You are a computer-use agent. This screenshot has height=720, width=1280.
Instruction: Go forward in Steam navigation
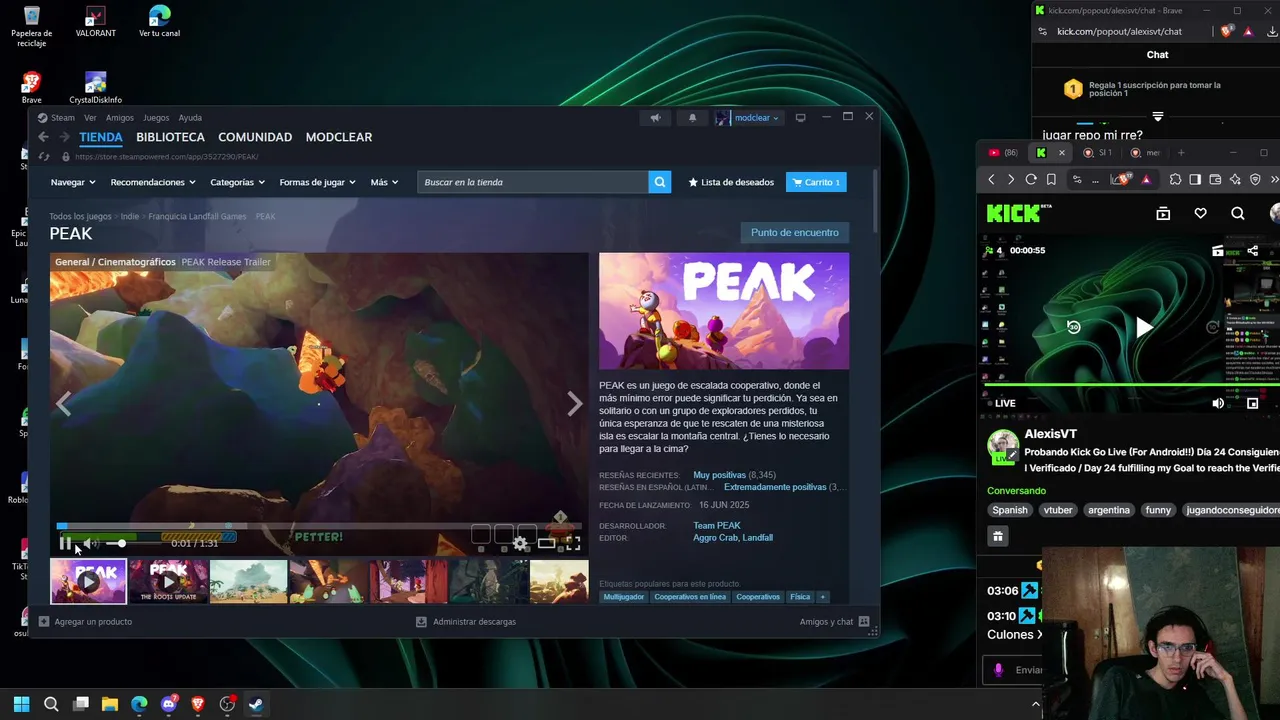(x=63, y=137)
